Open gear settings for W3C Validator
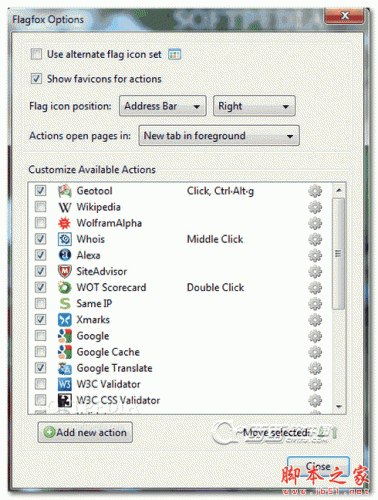This screenshot has height=500, width=378. pyautogui.click(x=315, y=384)
